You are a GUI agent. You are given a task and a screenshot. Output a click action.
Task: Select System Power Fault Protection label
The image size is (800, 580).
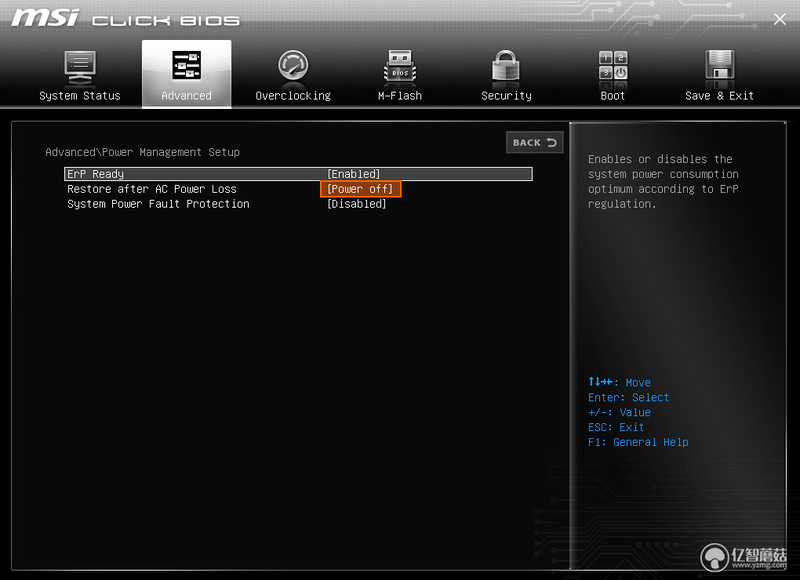click(x=158, y=204)
